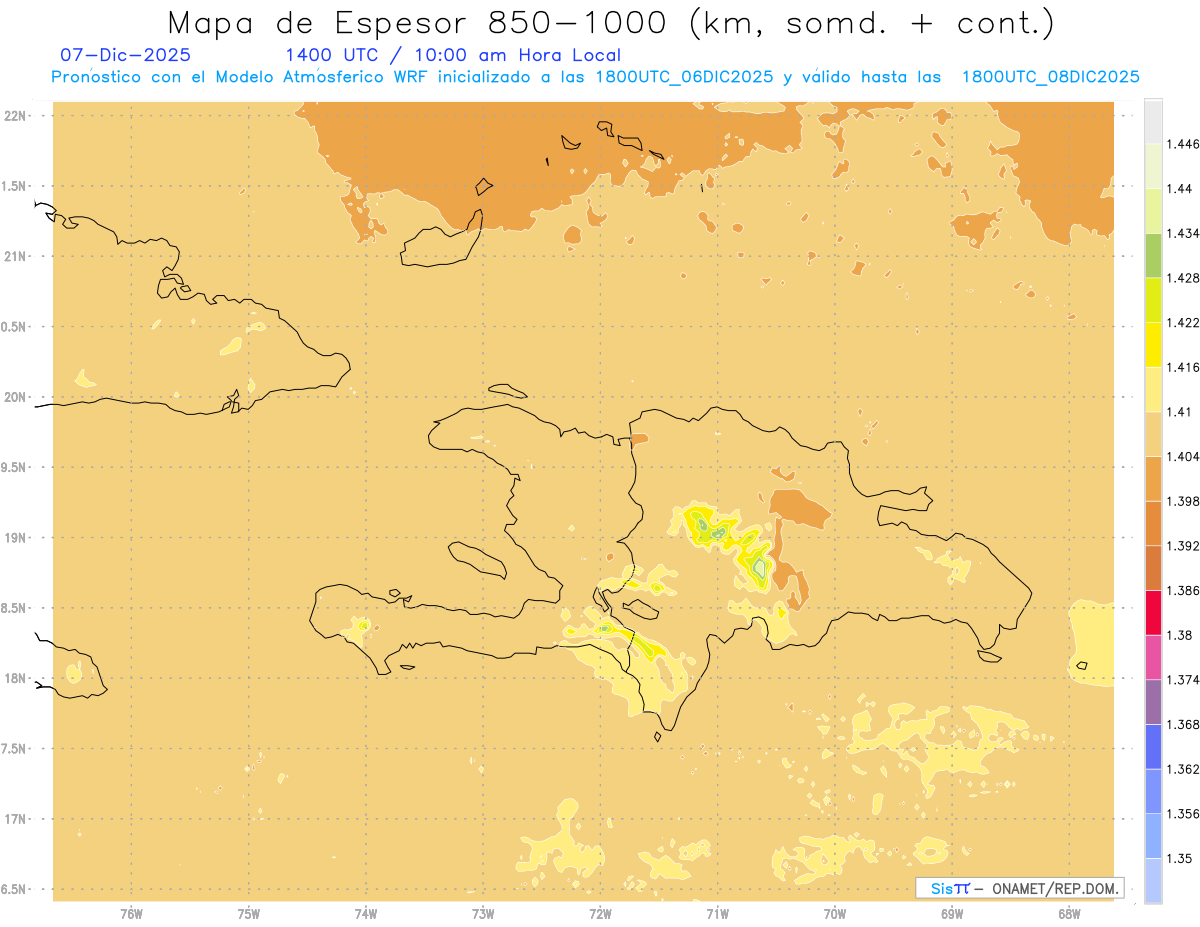Click the '21N' latitude label

[x=16, y=256]
